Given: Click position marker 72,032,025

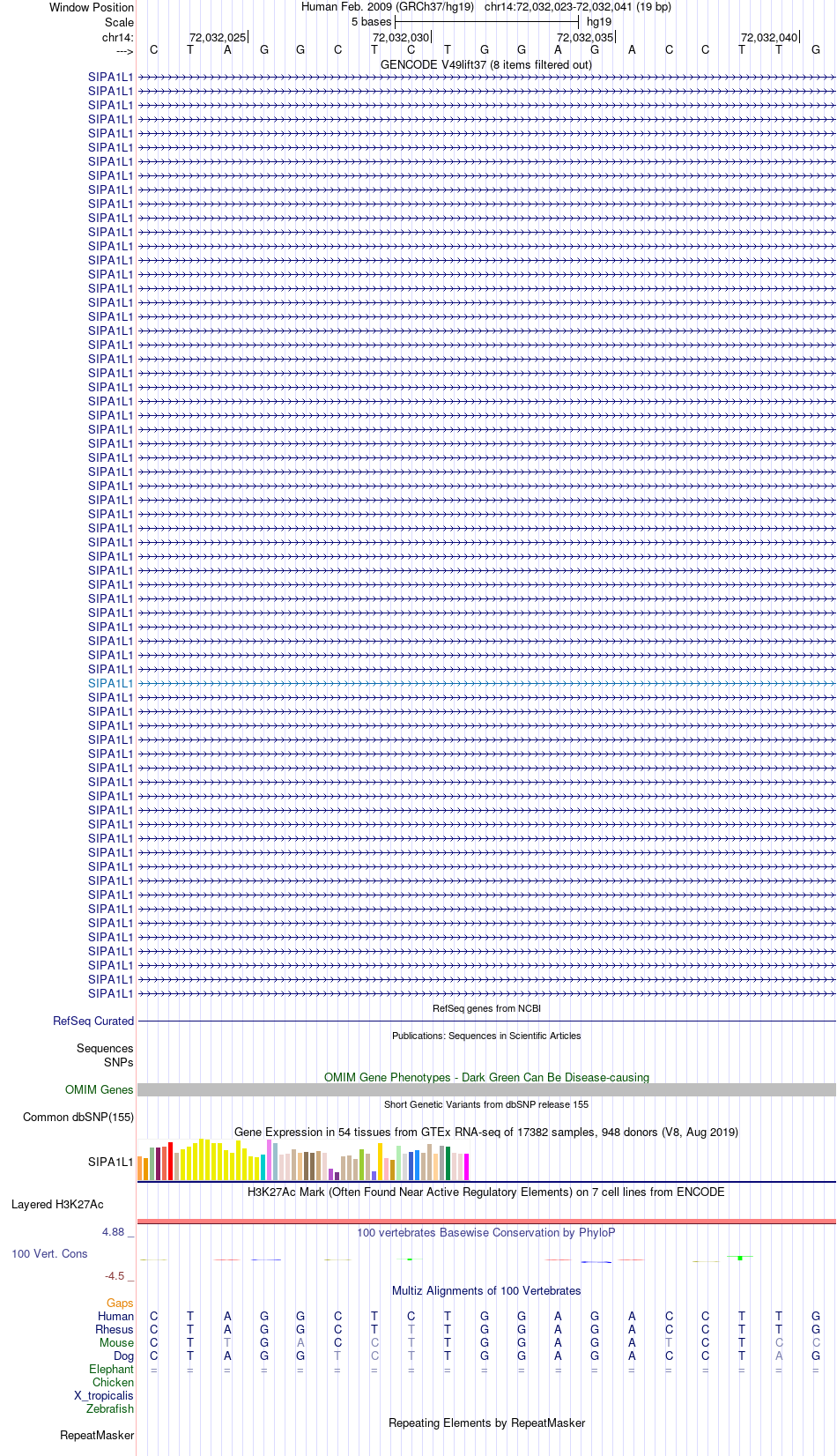Looking at the screenshot, I should point(218,37).
